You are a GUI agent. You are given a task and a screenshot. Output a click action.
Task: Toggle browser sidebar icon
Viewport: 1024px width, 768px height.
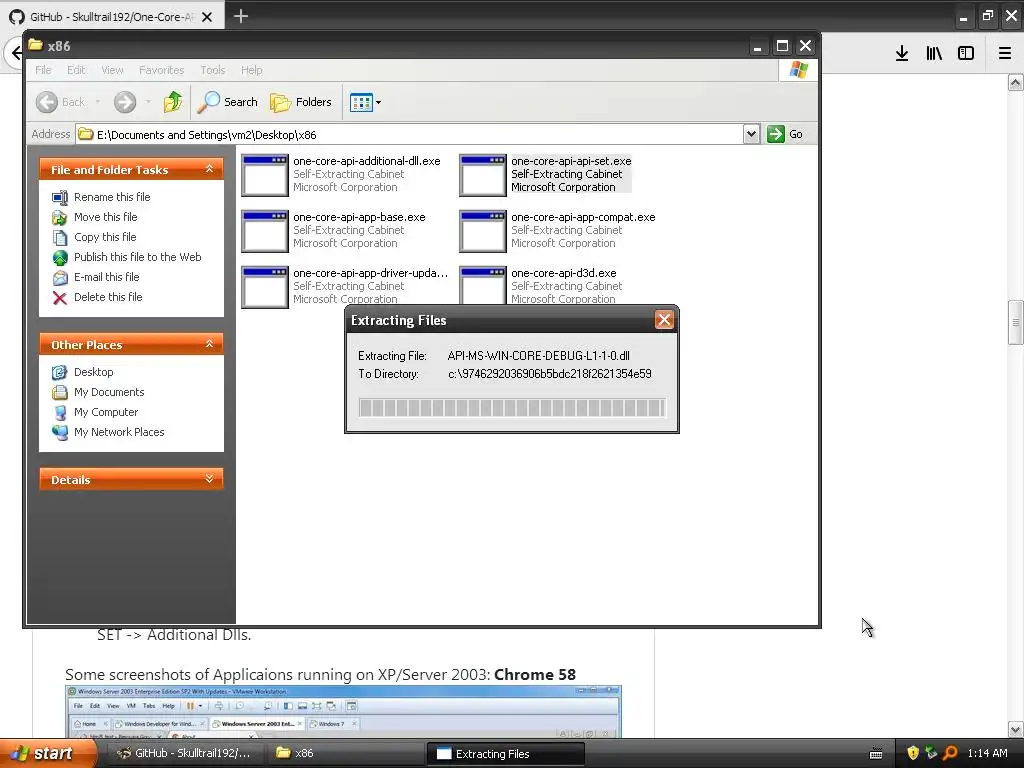coord(966,53)
